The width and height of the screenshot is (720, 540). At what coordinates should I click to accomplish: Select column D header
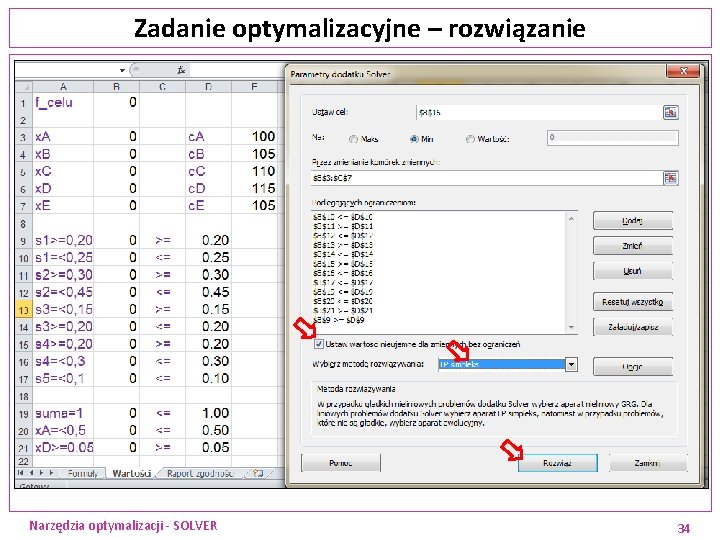pyautogui.click(x=208, y=87)
